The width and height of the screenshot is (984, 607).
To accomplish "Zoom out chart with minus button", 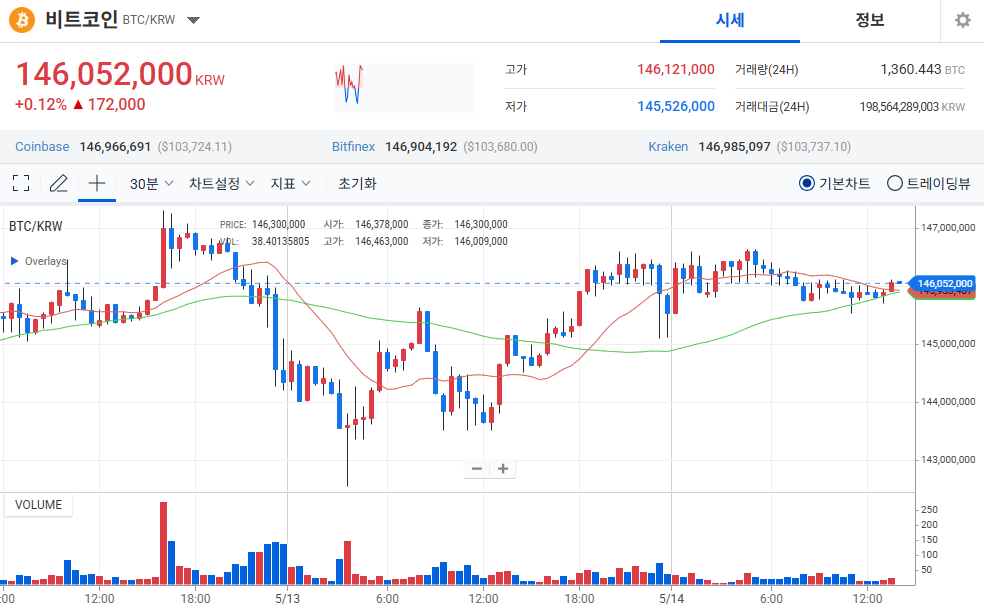I will coord(477,469).
